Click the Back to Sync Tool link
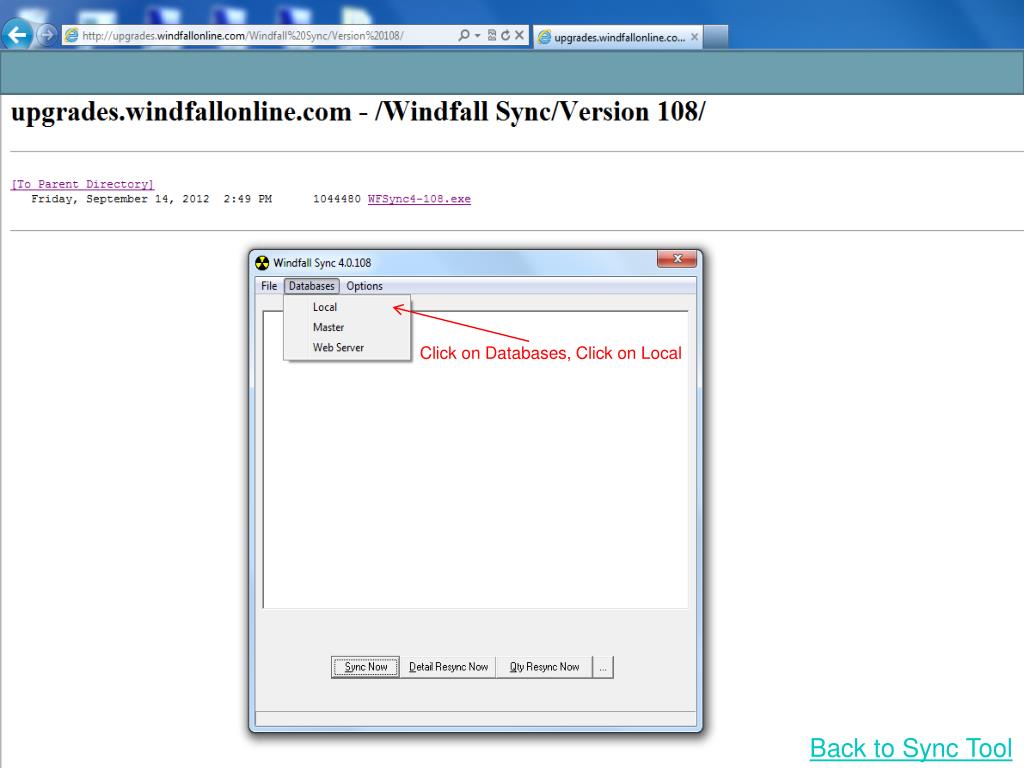The width and height of the screenshot is (1024, 768). (911, 748)
